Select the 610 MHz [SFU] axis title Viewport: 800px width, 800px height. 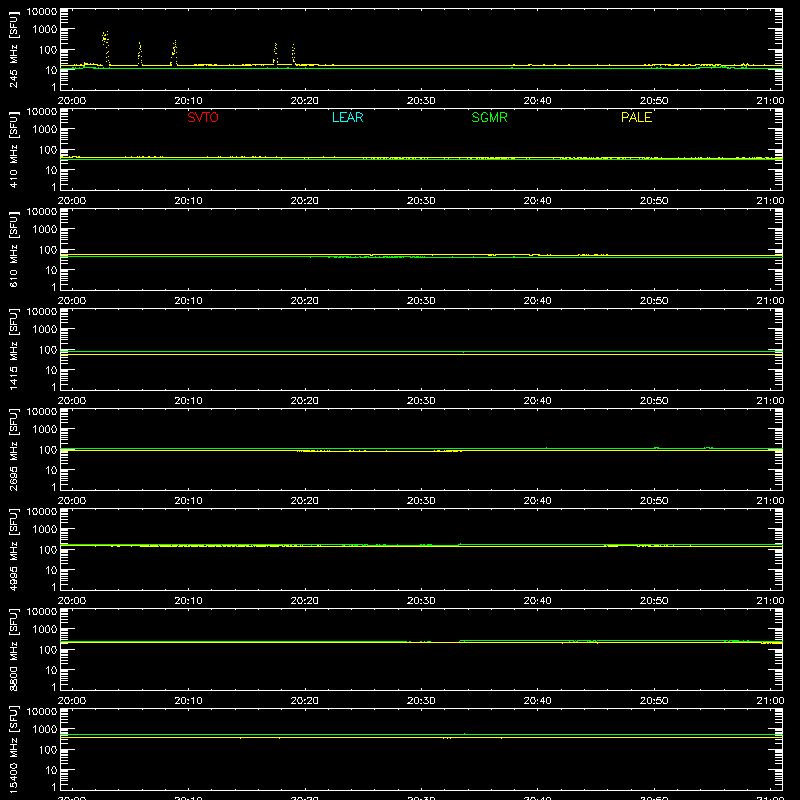tap(13, 249)
